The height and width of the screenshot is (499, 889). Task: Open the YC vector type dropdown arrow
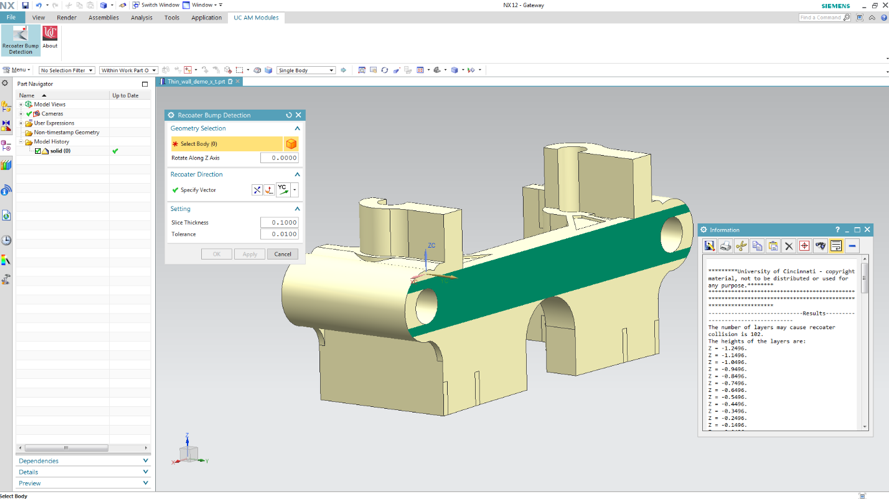pyautogui.click(x=294, y=190)
